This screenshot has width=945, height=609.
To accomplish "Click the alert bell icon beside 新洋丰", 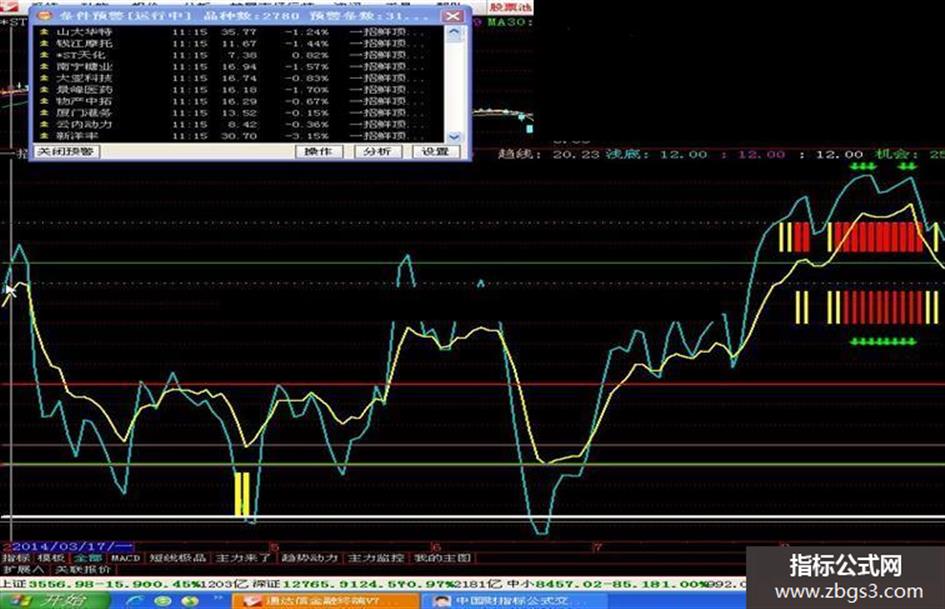I will click(43, 136).
